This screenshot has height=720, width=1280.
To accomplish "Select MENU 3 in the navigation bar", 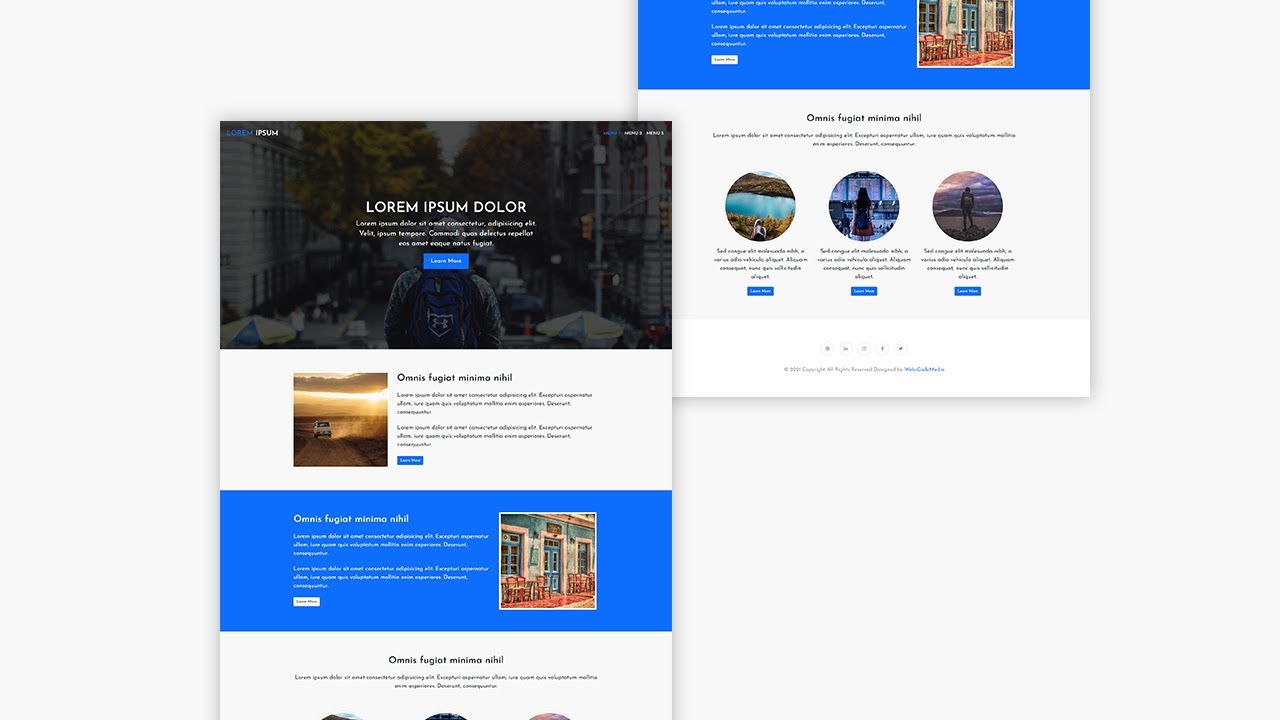I will point(655,133).
